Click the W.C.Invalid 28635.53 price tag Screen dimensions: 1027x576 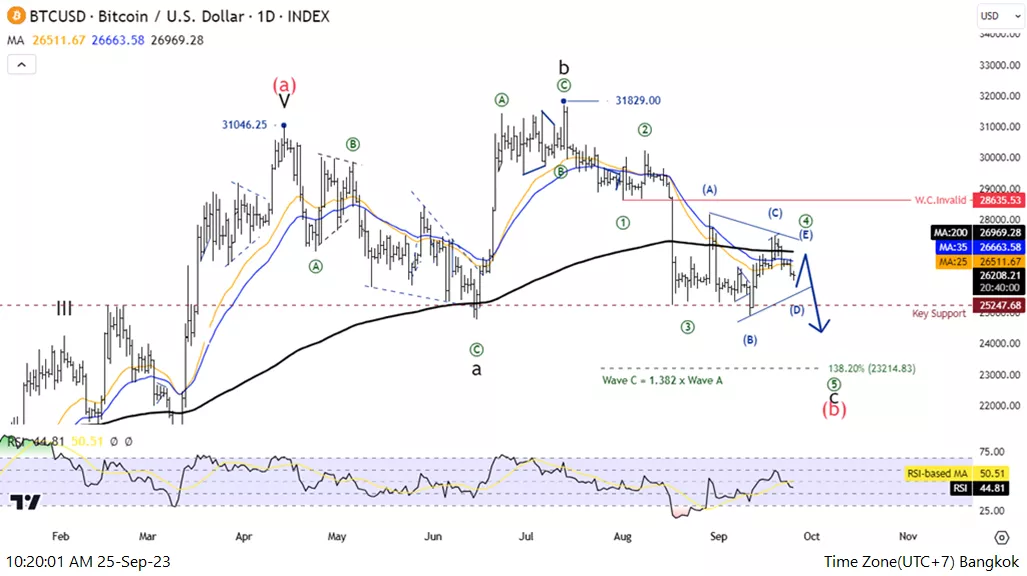[x=999, y=201]
